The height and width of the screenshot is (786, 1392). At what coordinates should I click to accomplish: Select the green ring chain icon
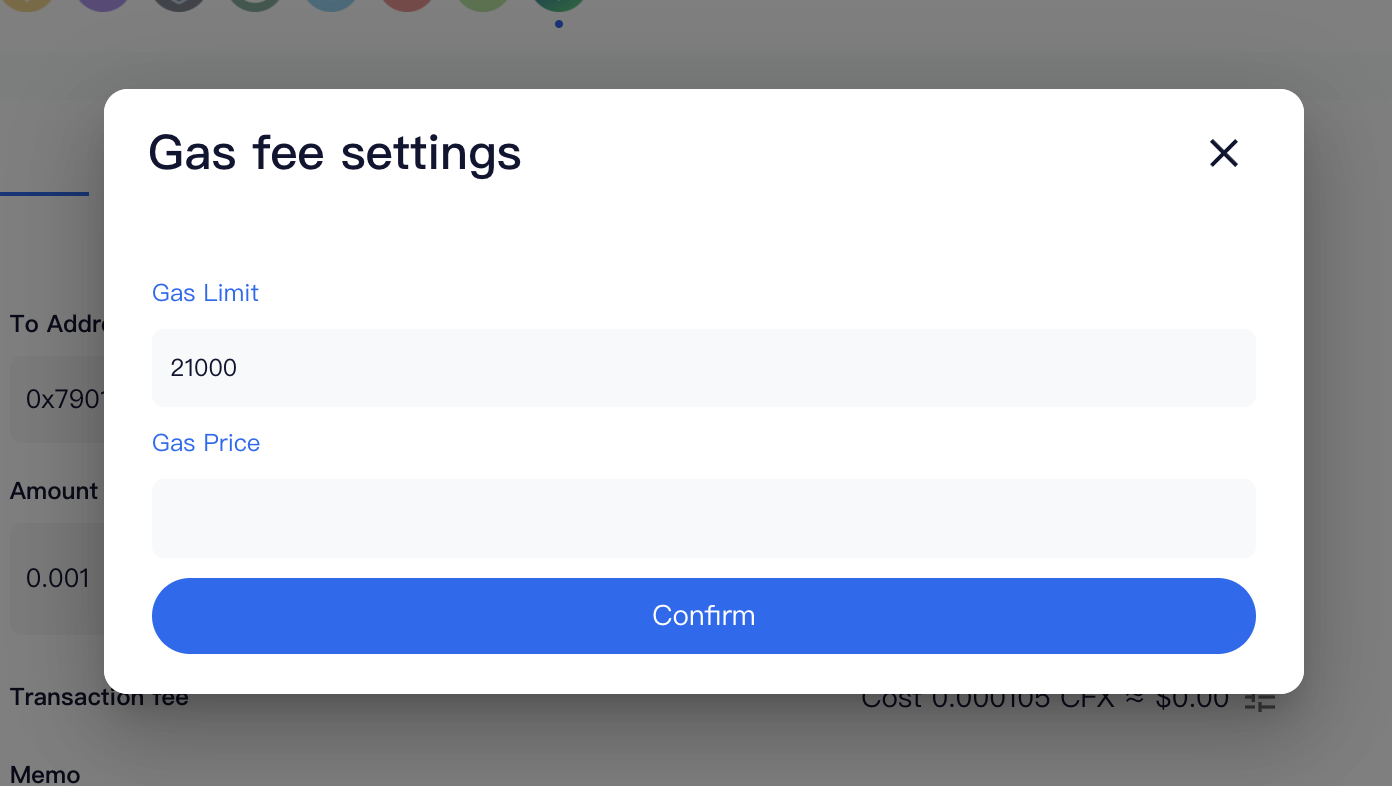[255, 3]
